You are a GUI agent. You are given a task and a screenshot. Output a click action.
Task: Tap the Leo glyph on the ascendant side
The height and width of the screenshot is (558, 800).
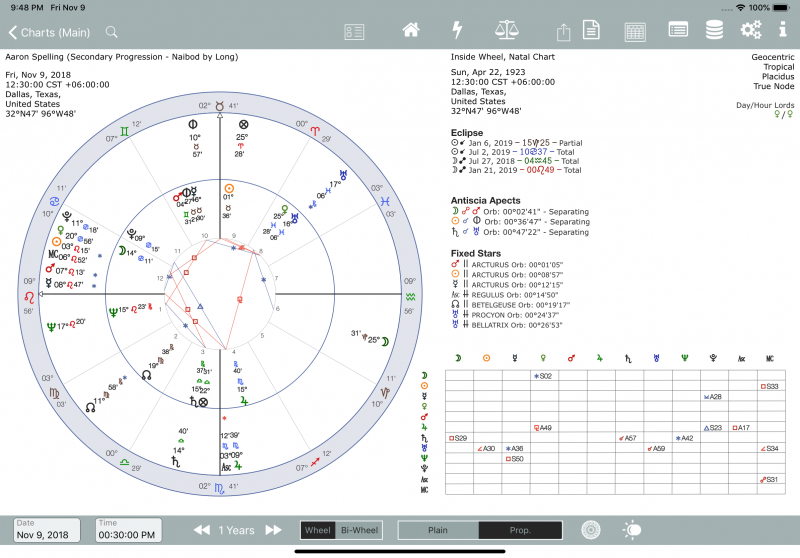[x=29, y=296]
